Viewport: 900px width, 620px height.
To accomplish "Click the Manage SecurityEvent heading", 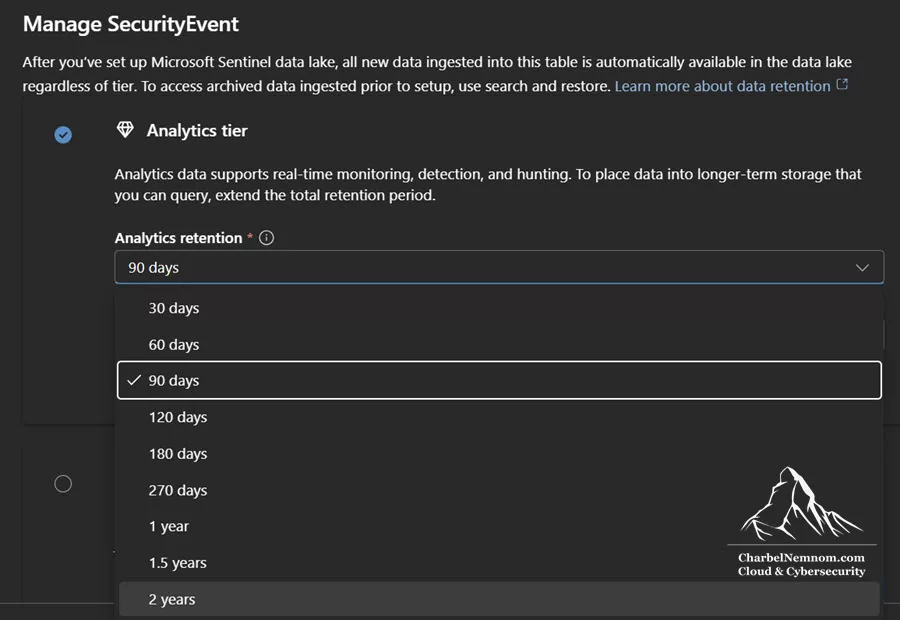I will [x=131, y=24].
